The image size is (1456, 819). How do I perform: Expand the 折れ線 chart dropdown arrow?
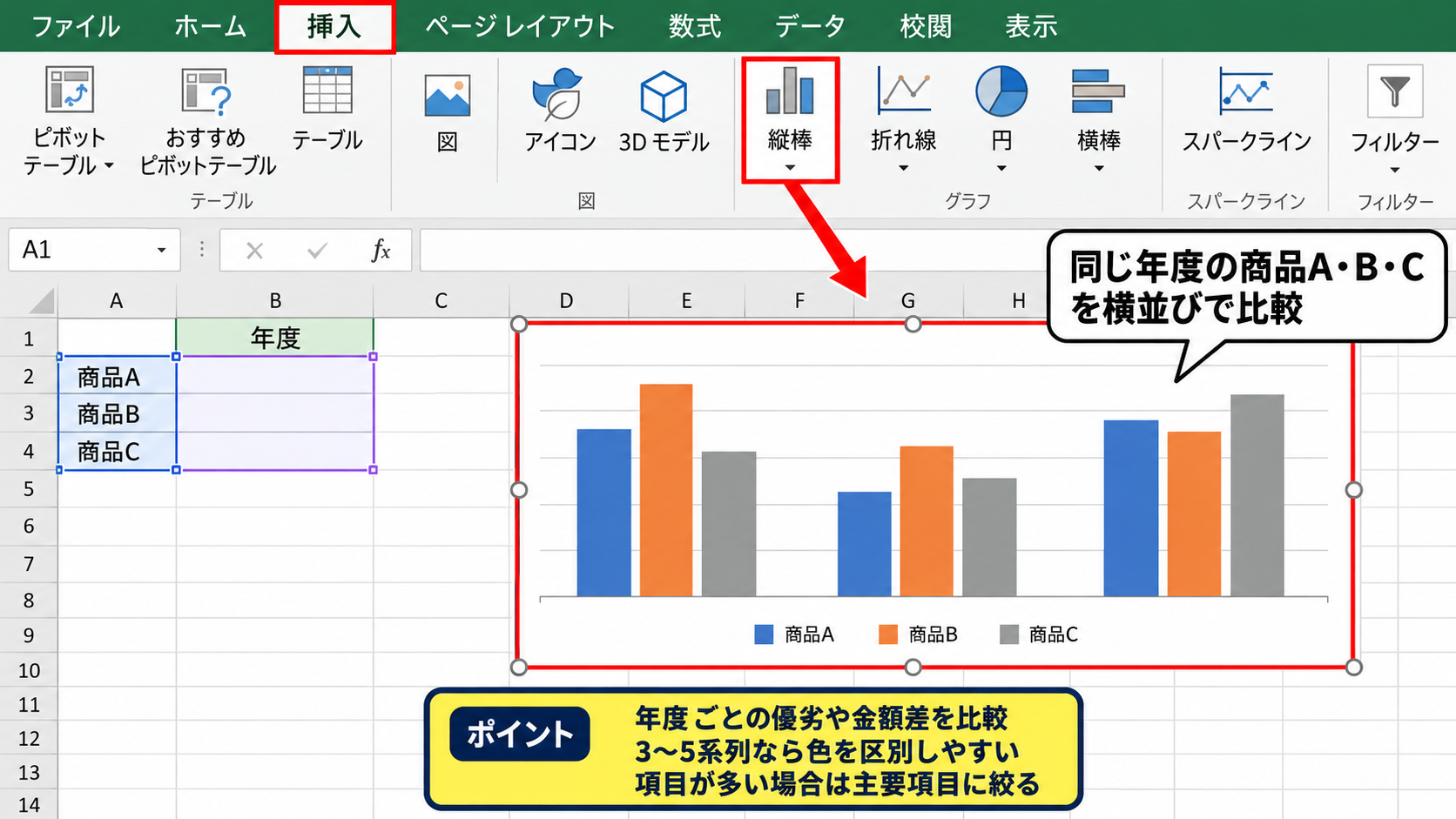(x=903, y=168)
